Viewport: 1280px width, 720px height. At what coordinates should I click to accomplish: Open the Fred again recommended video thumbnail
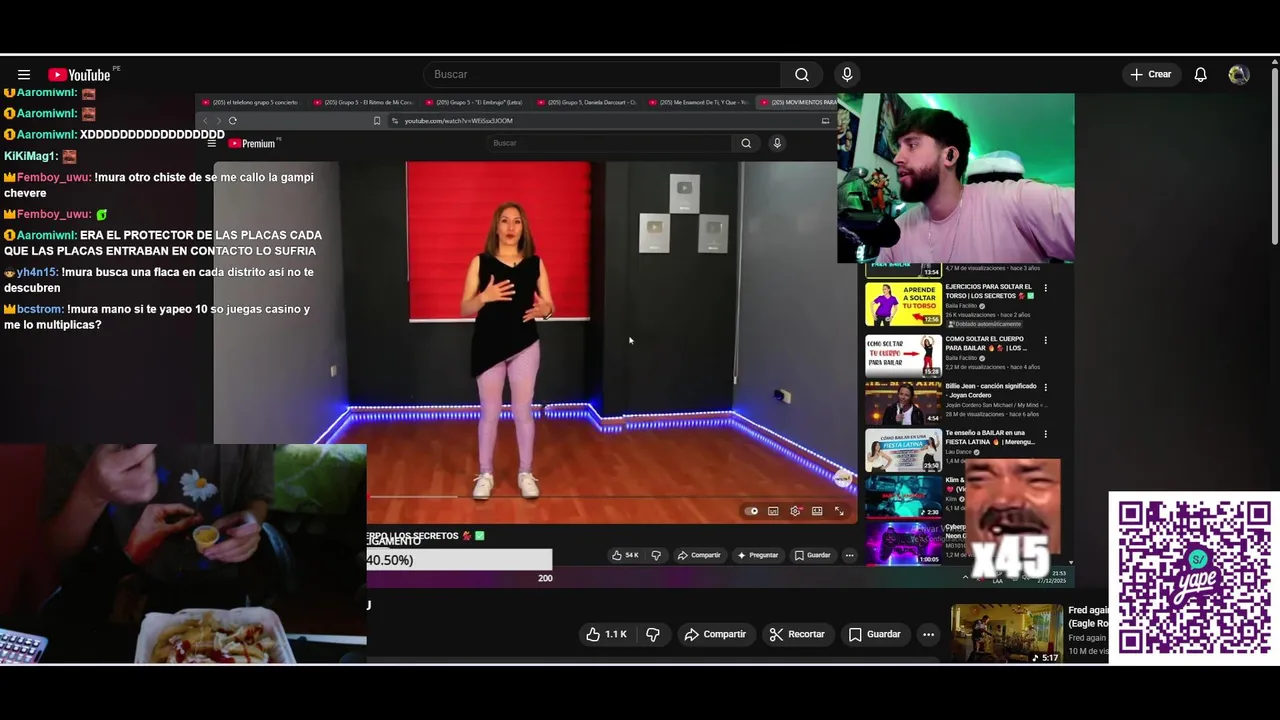(1007, 633)
